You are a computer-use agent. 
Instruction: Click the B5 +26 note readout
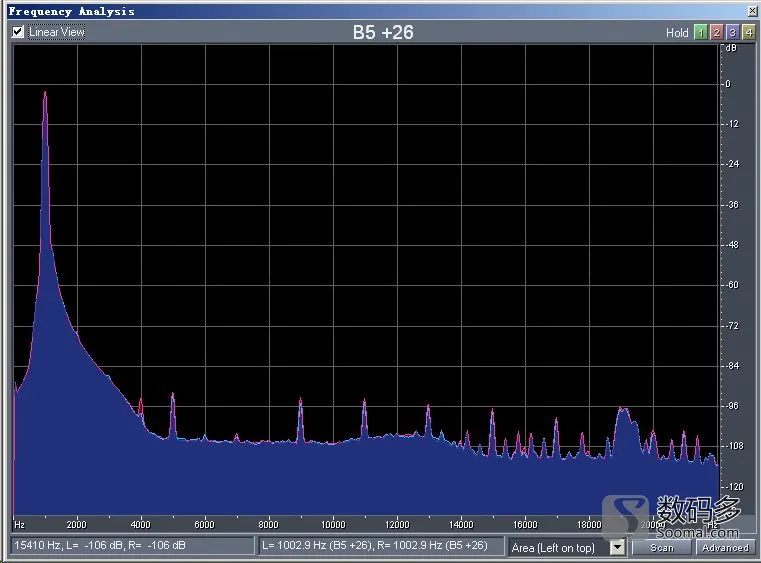pos(383,33)
